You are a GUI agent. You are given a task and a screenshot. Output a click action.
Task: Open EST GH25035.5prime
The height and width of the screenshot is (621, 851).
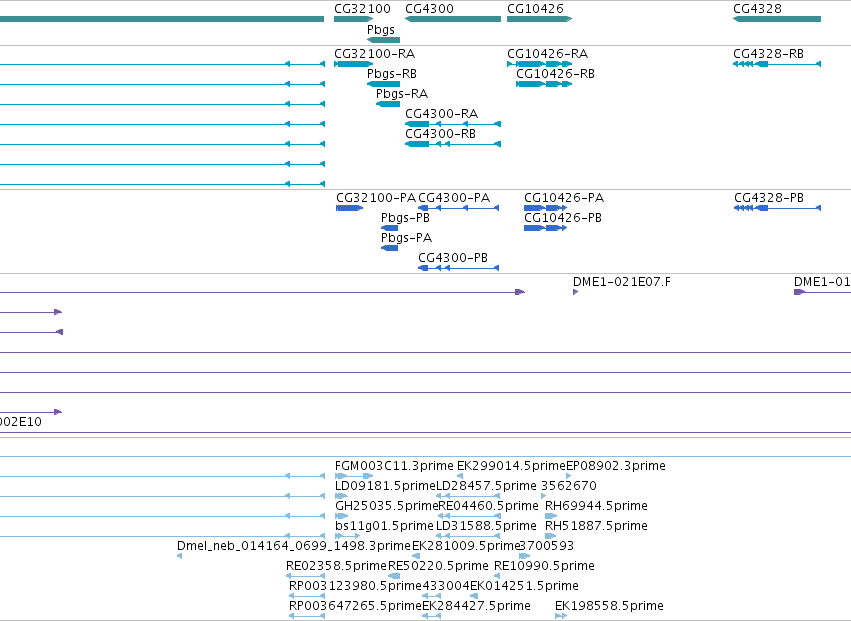[386, 506]
